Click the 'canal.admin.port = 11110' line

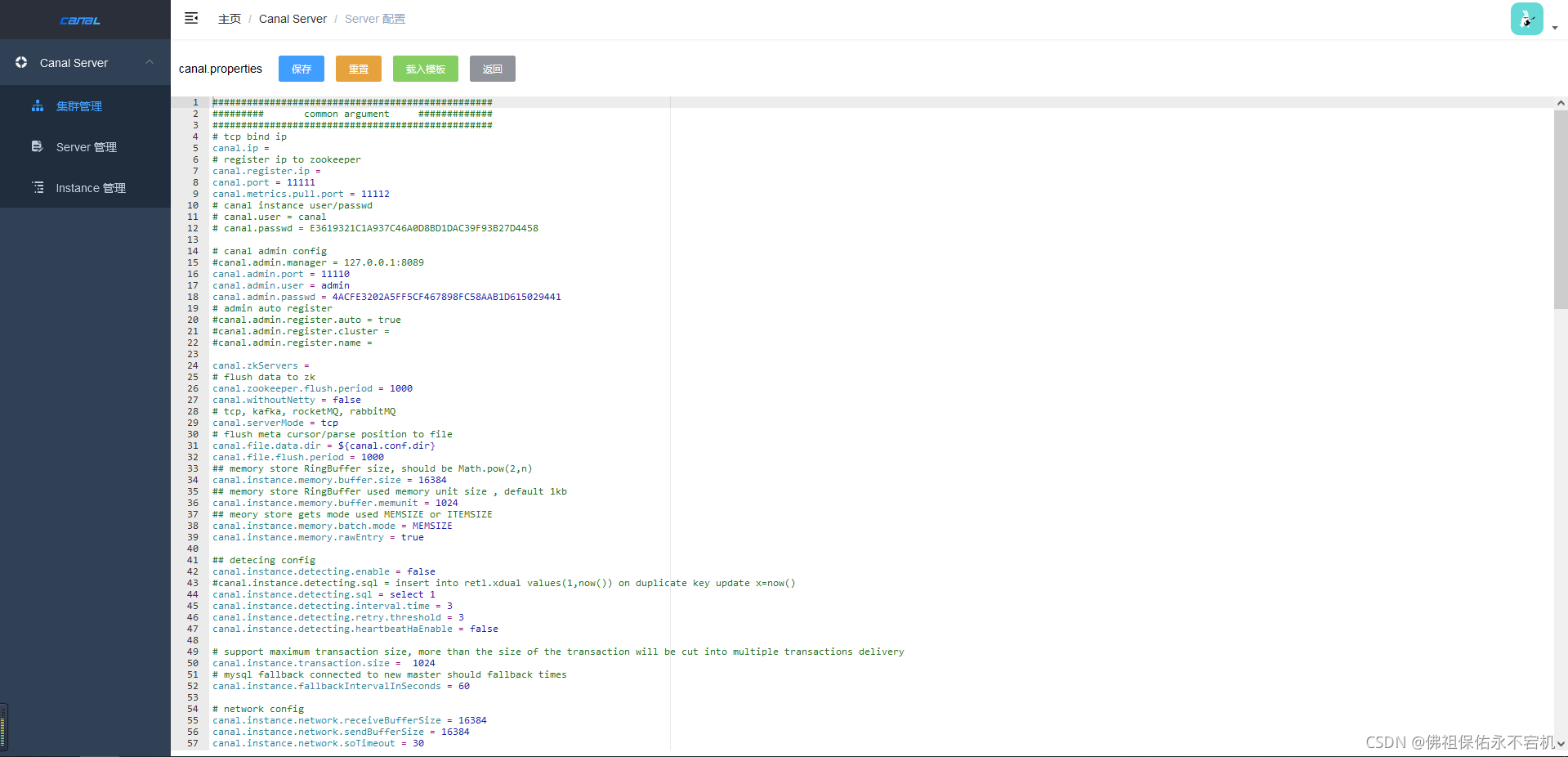281,274
